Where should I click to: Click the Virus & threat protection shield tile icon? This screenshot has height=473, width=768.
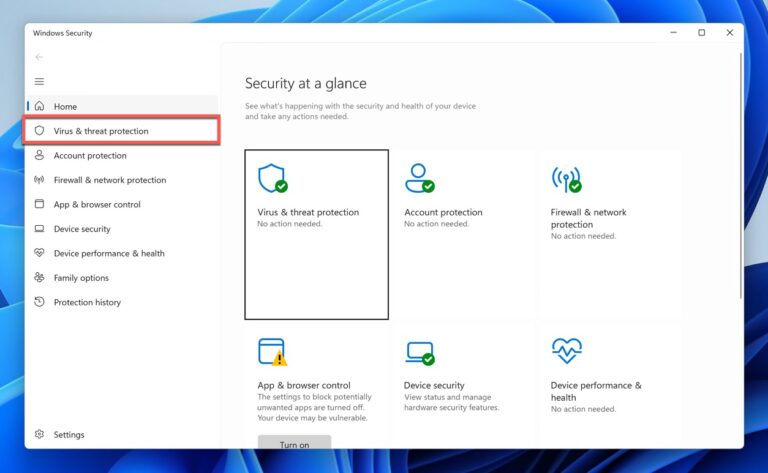pyautogui.click(x=273, y=178)
